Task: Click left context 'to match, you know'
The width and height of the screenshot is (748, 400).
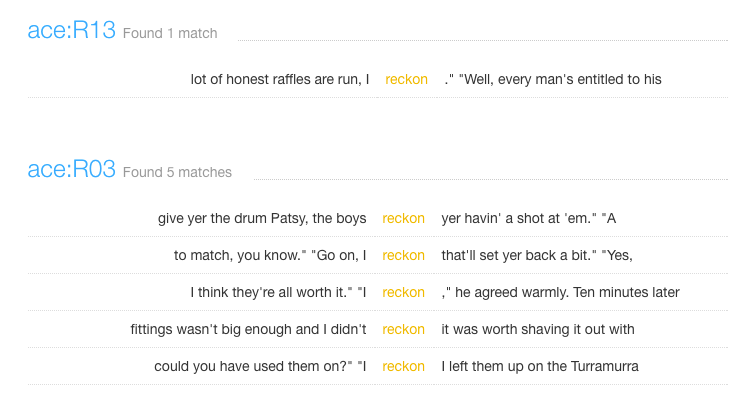Action: click(x=237, y=256)
